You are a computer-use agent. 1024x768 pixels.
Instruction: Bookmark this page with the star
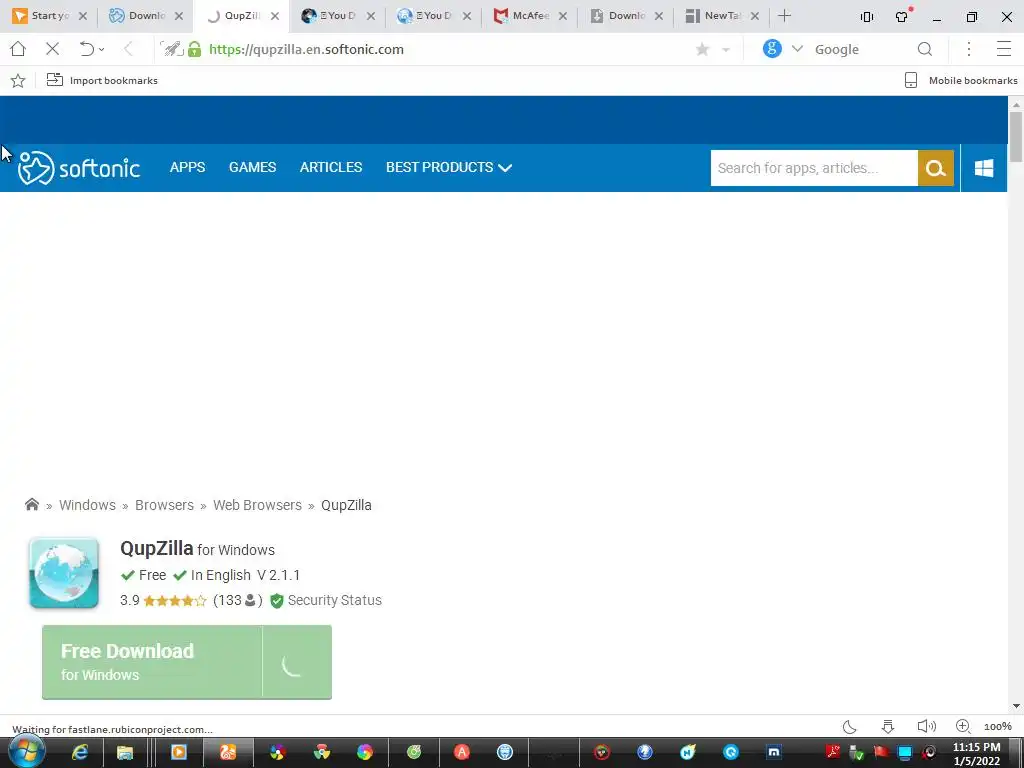click(x=703, y=49)
